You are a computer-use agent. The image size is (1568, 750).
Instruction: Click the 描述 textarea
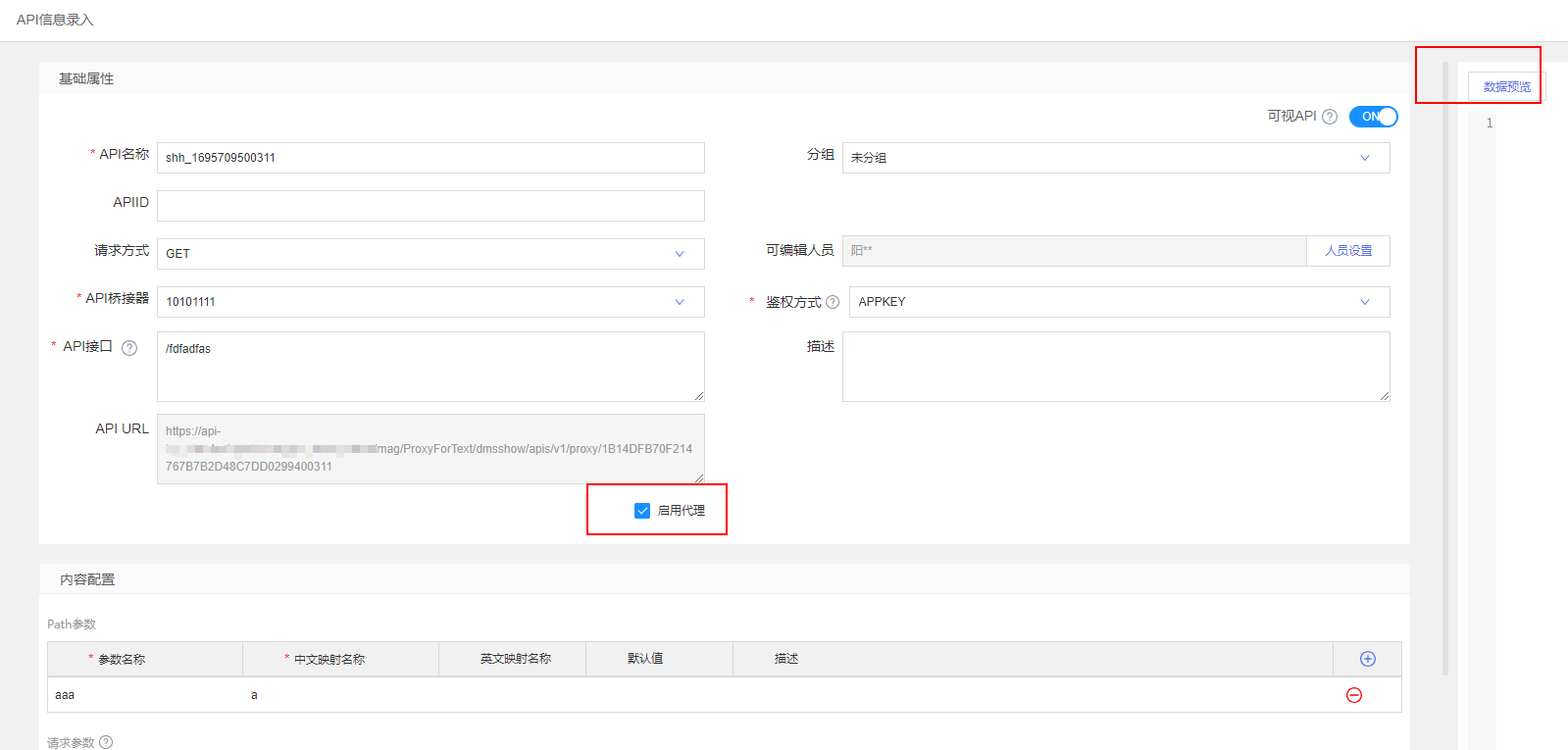pos(1116,367)
